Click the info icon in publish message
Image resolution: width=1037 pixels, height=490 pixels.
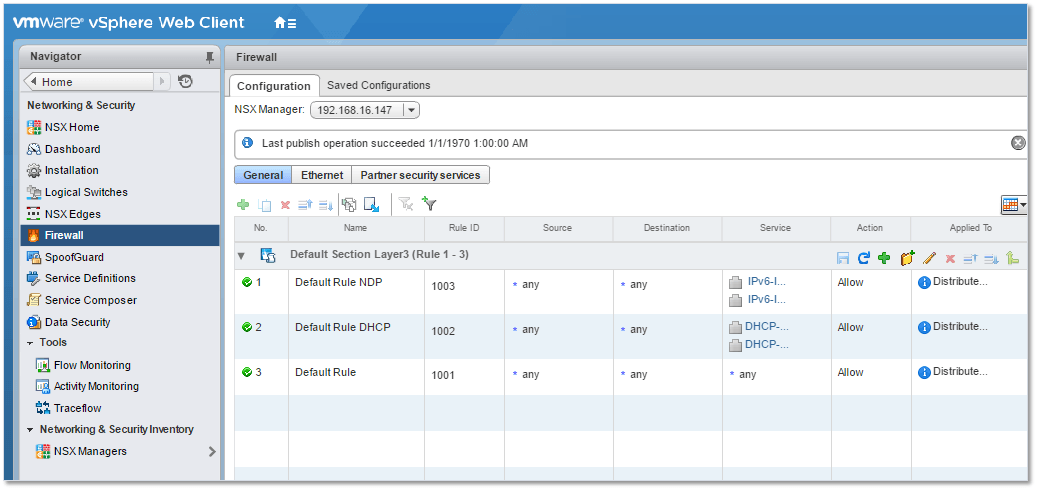(247, 143)
